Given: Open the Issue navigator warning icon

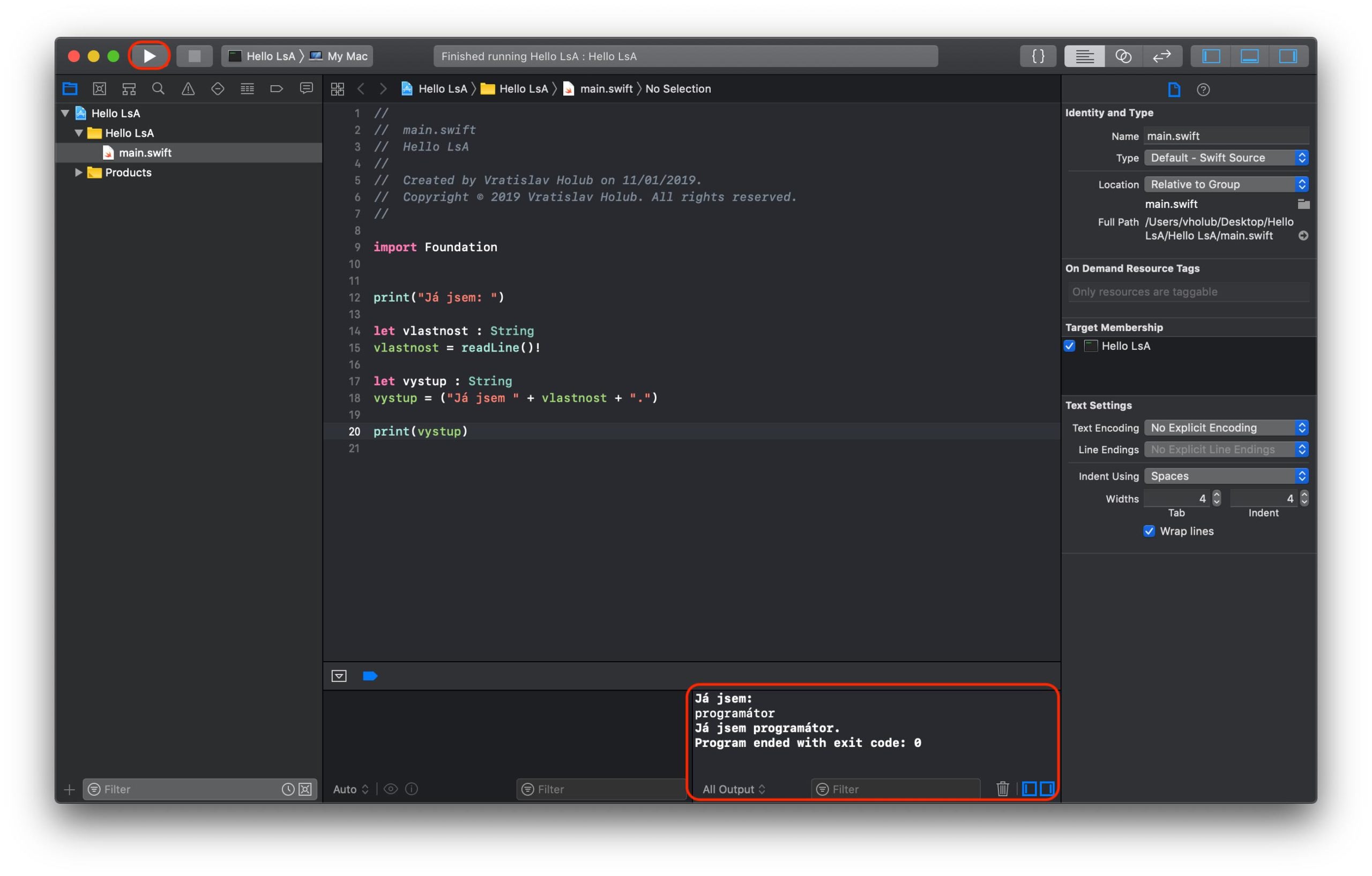Looking at the screenshot, I should [188, 89].
